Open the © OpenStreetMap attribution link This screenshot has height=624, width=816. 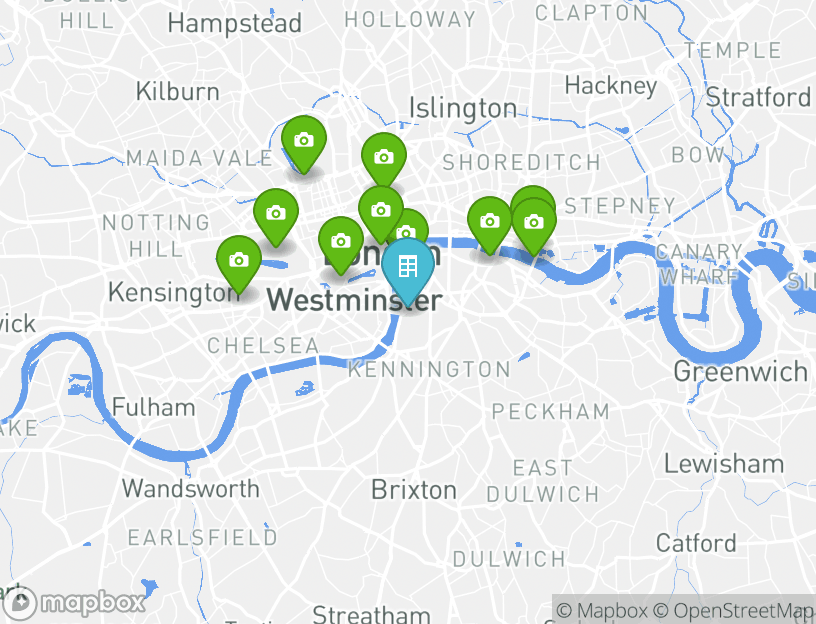[x=733, y=610]
